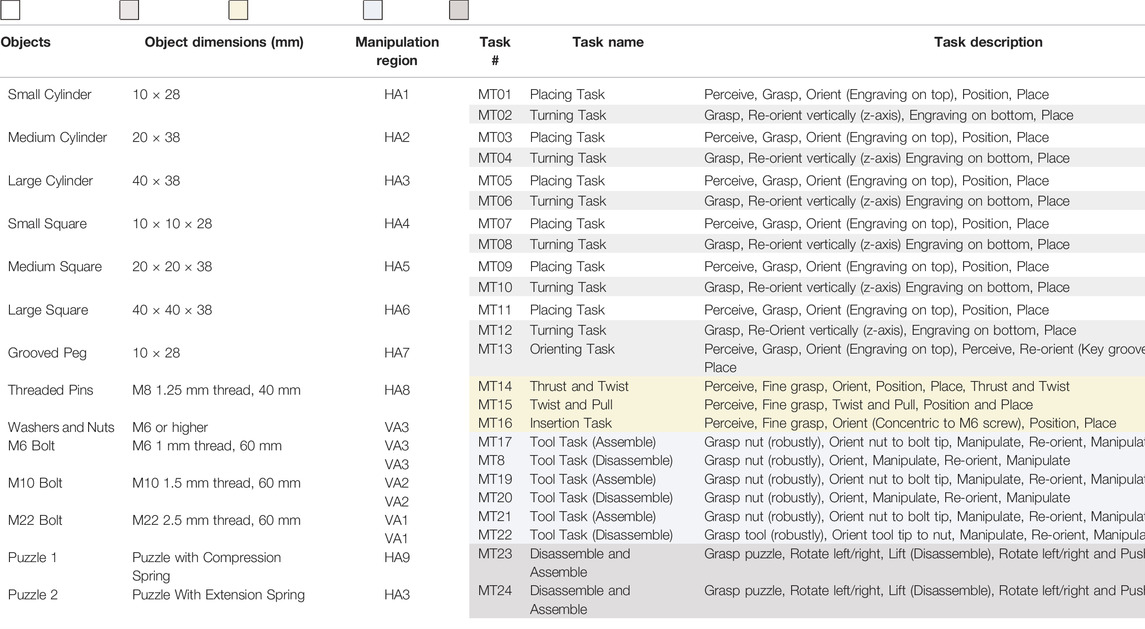
Task: Click description 'Perceive, Fine grasp, Twist and Pull, Position and Place'
Action: [x=868, y=405]
